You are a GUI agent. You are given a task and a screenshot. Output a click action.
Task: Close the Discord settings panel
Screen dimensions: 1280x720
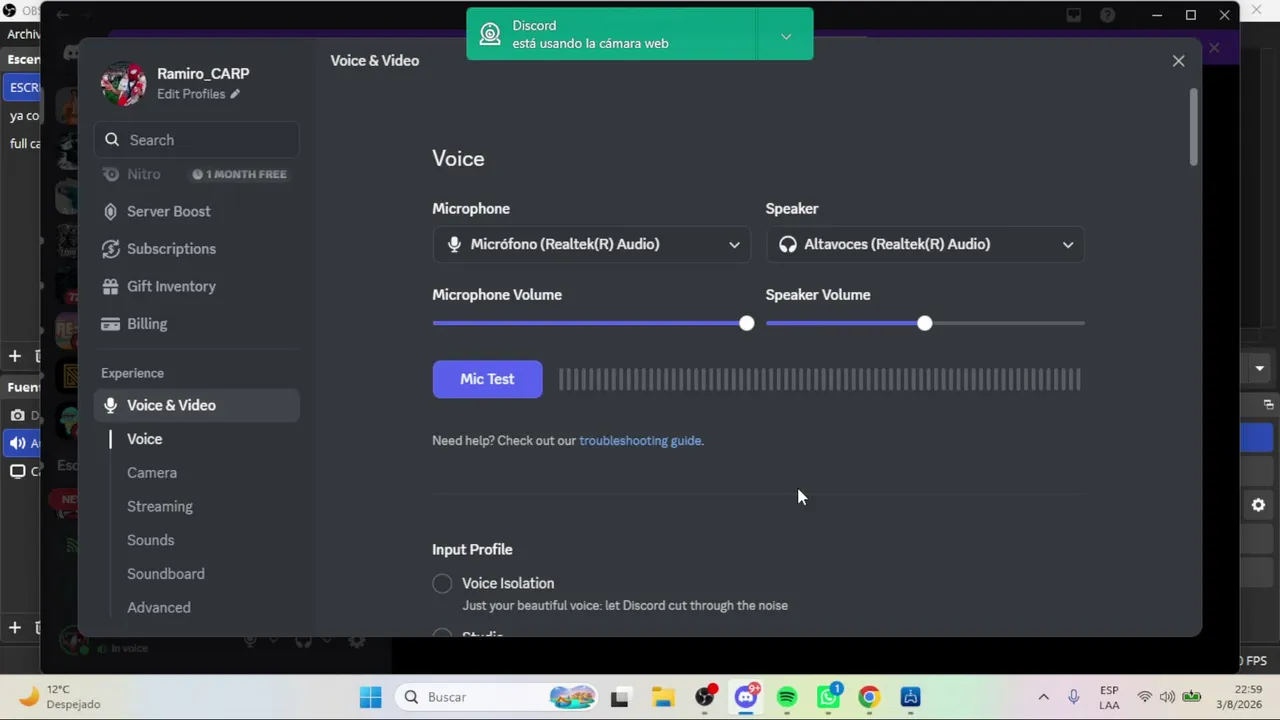(x=1178, y=61)
